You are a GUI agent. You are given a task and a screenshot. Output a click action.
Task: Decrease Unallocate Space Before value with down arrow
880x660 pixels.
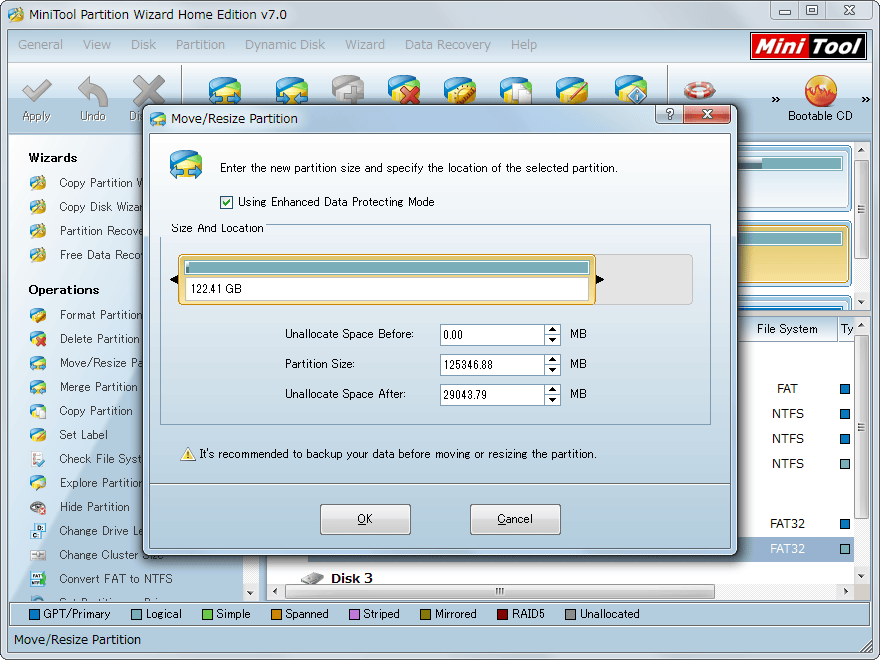click(x=553, y=340)
